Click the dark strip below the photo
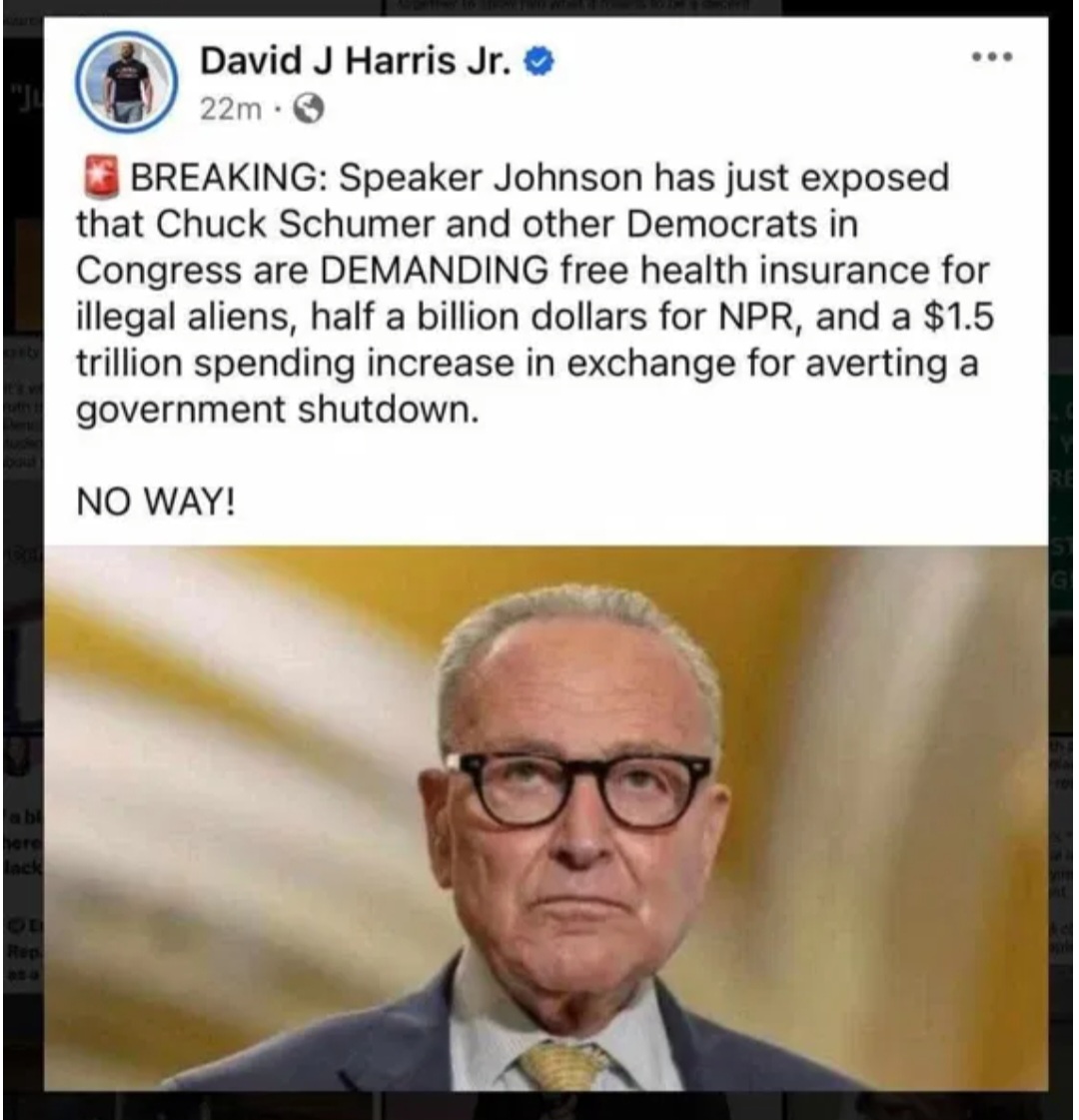1079x1120 pixels. click(x=539, y=1106)
